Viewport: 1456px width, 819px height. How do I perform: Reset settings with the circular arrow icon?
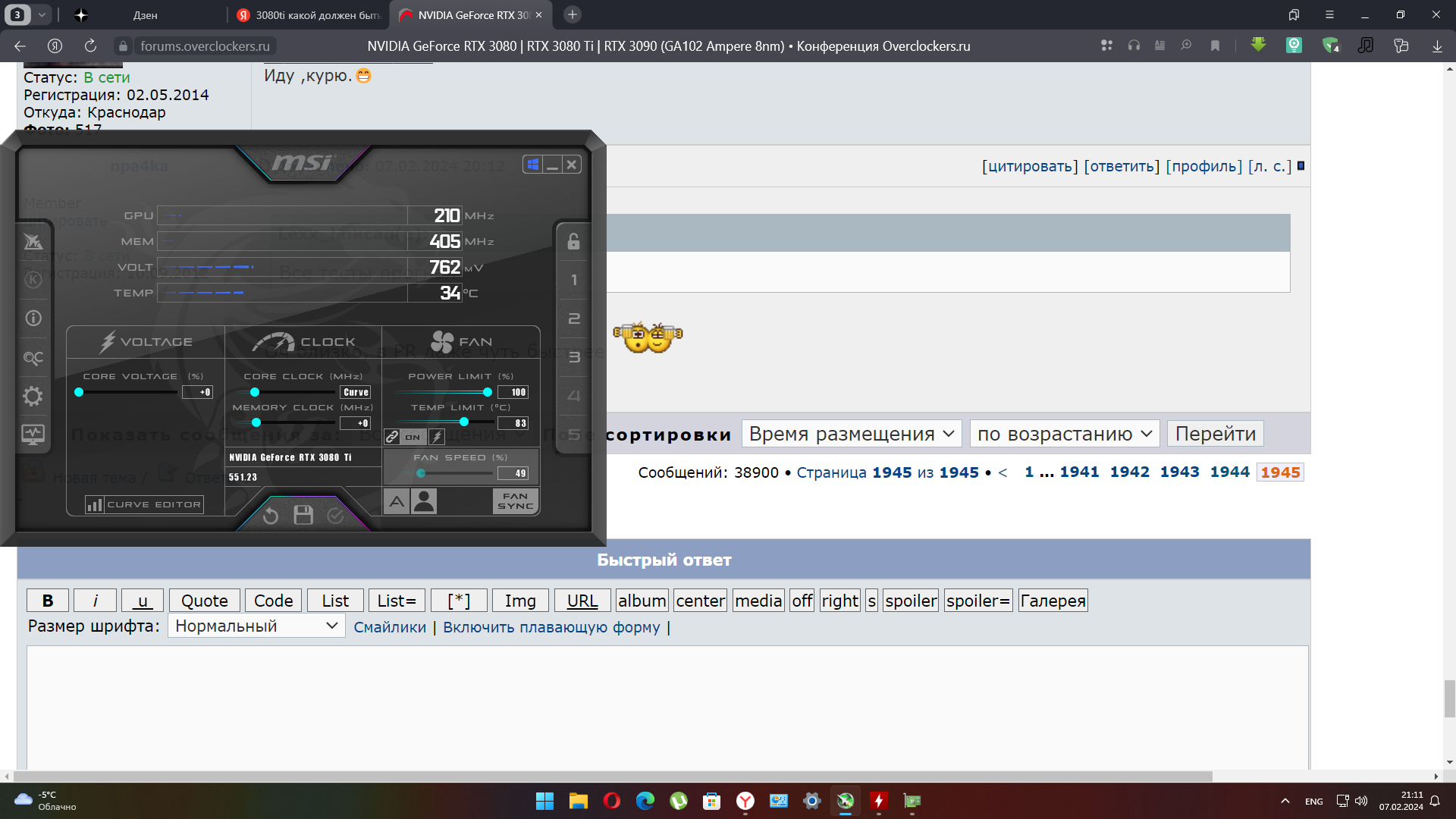[x=271, y=516]
